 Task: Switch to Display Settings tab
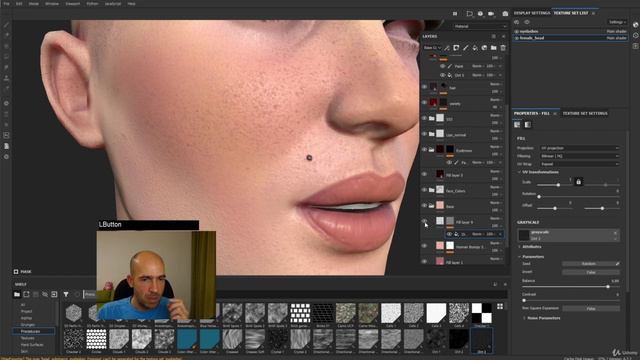pyautogui.click(x=532, y=13)
